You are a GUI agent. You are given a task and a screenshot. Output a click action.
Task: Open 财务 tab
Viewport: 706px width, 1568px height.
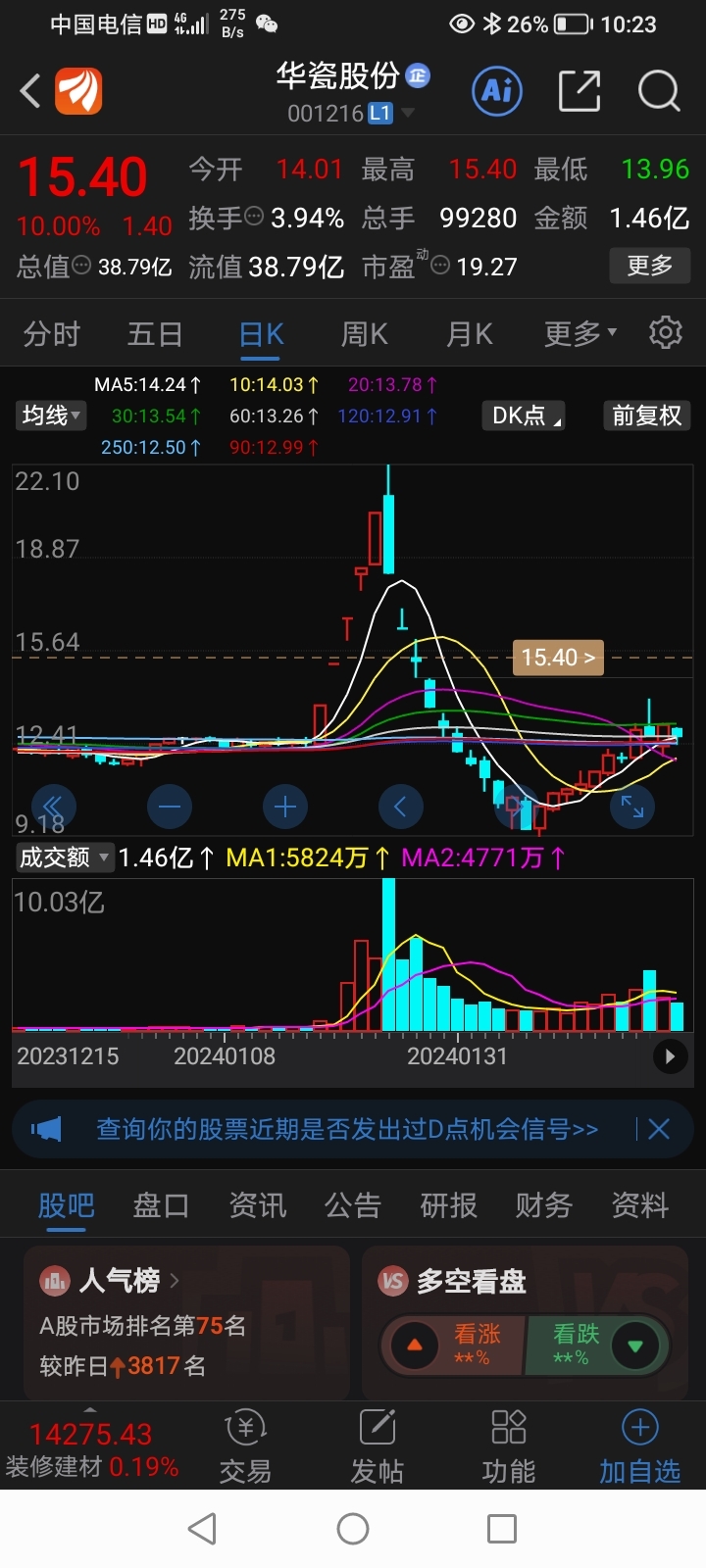[544, 1205]
